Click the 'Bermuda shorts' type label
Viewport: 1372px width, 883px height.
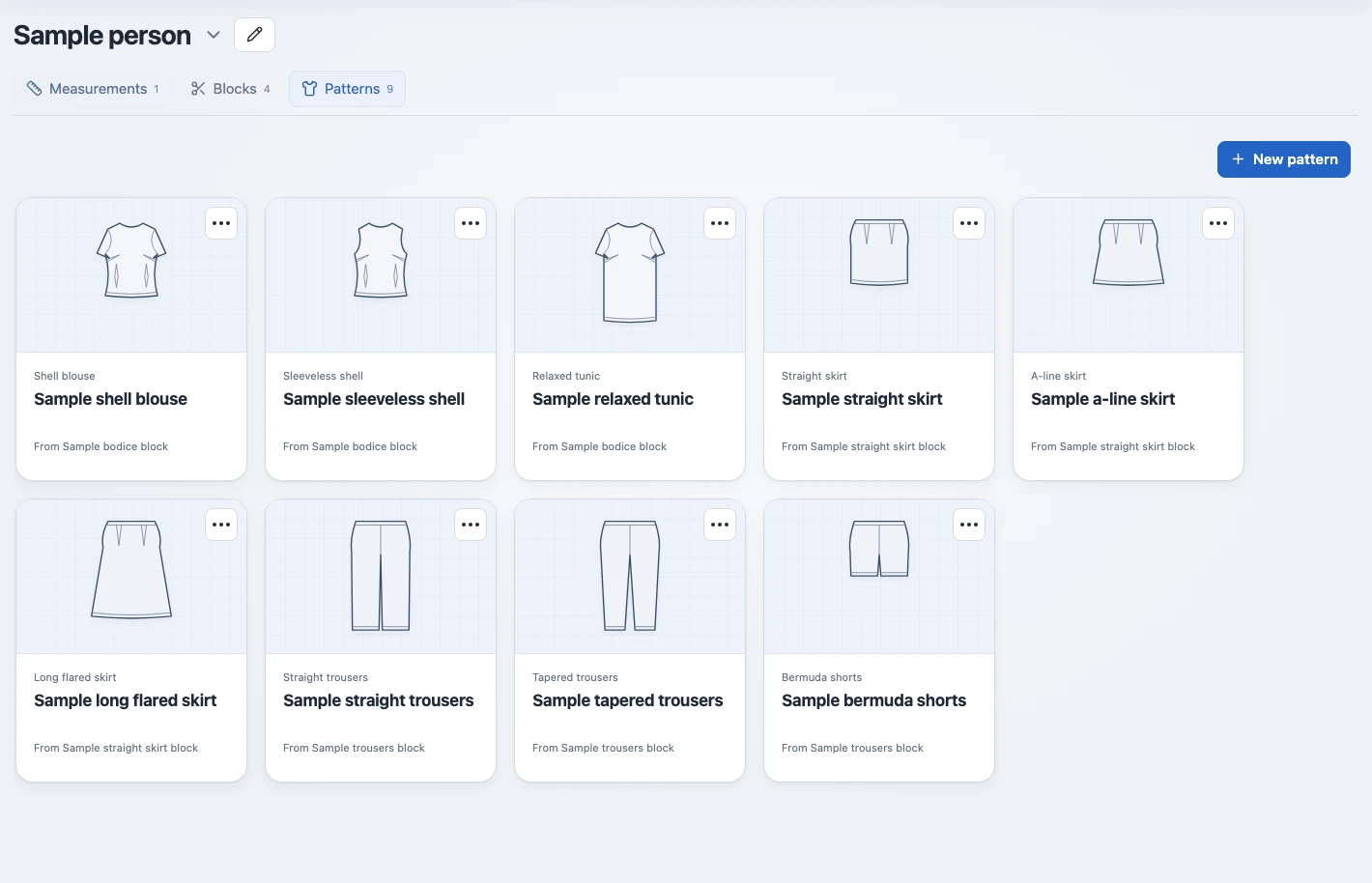pos(821,677)
